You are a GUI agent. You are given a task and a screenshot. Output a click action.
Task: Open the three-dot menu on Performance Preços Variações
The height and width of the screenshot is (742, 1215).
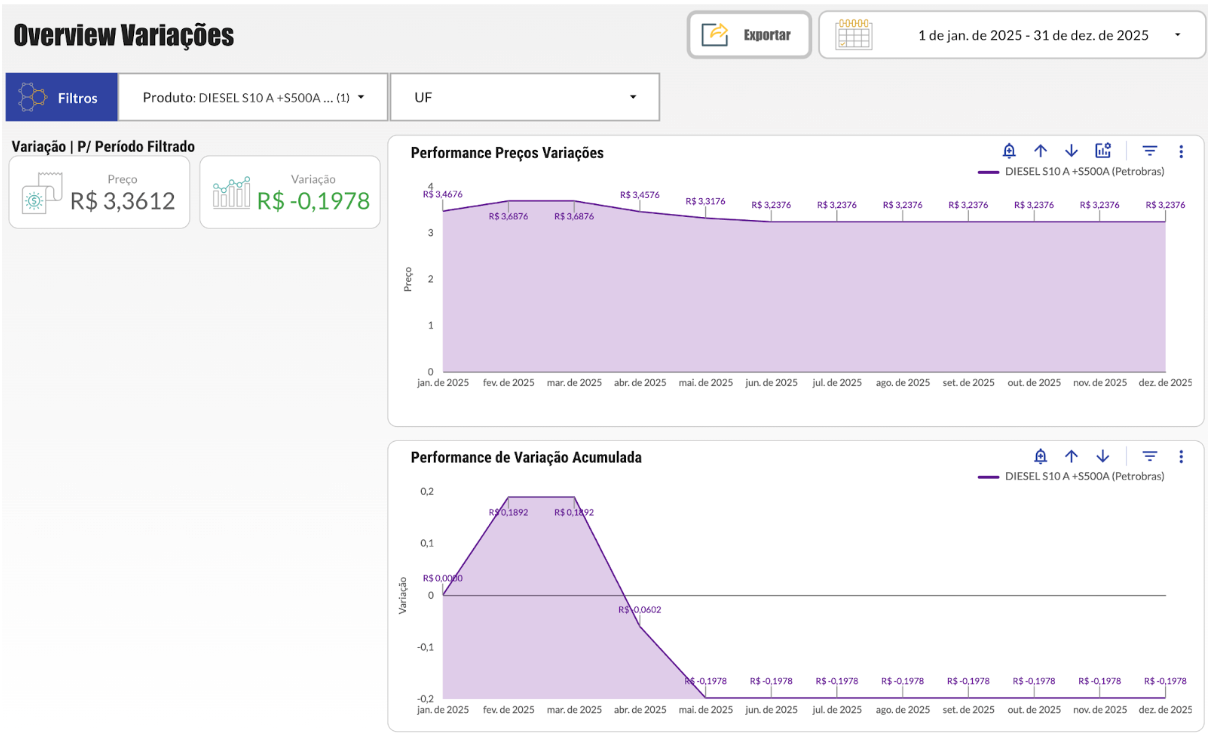tap(1181, 151)
